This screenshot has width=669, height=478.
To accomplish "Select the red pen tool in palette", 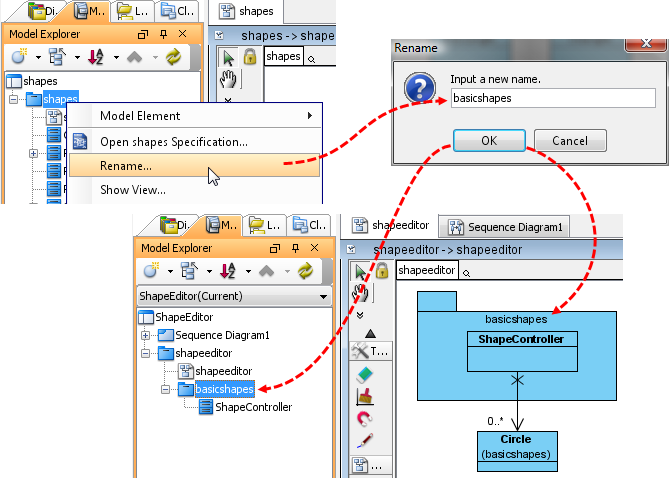I will click(364, 440).
